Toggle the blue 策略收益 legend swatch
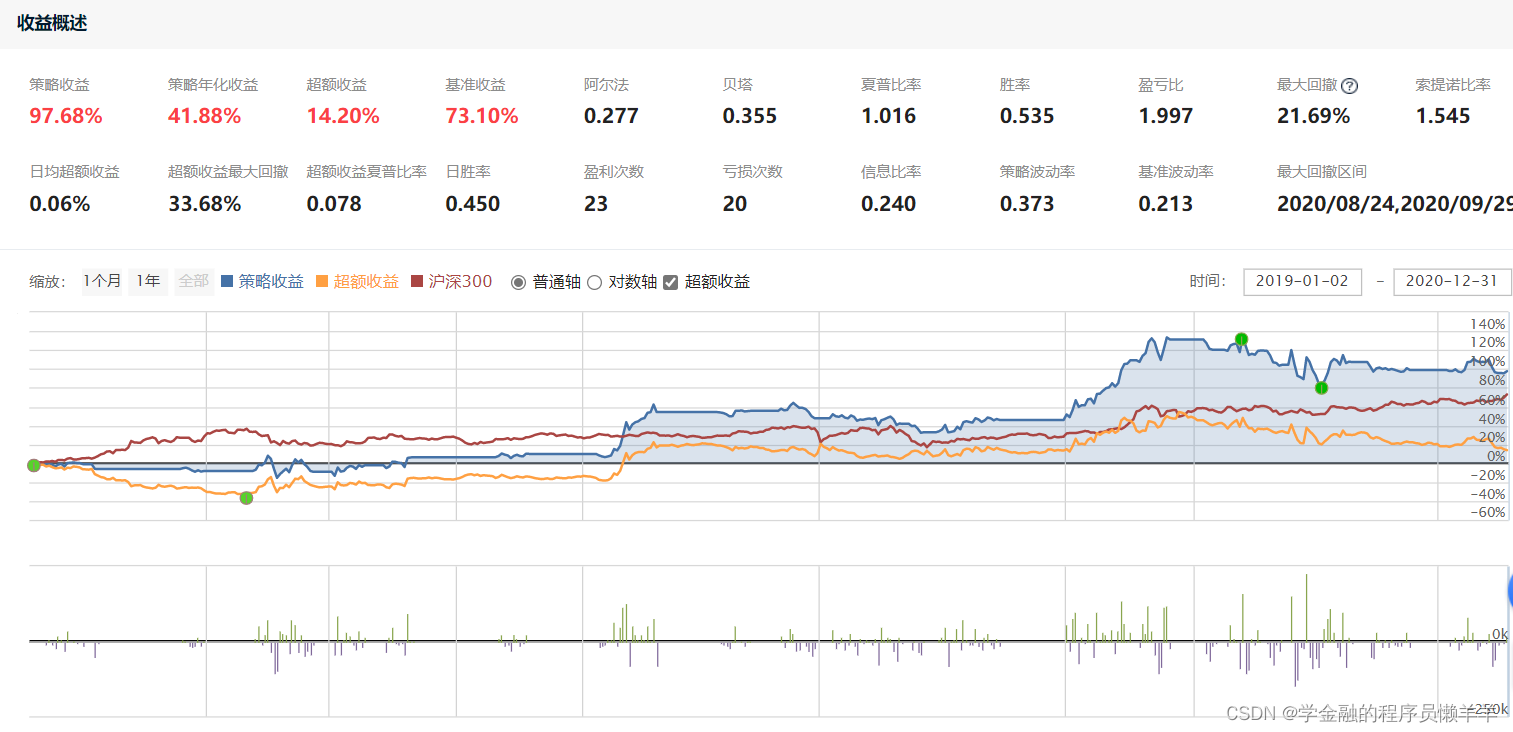This screenshot has height=732, width=1513. pyautogui.click(x=228, y=281)
